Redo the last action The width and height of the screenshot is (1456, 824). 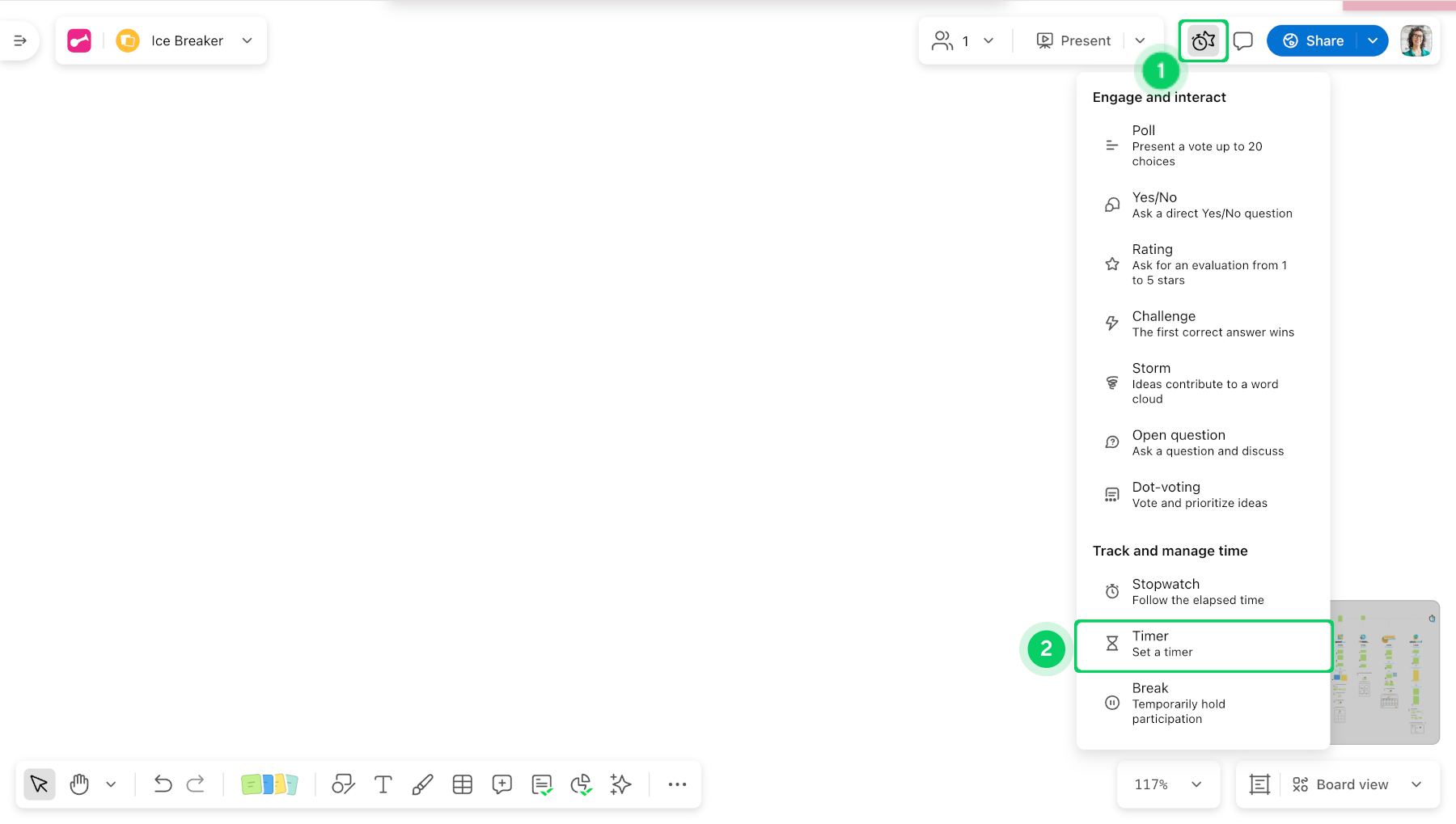click(x=196, y=784)
